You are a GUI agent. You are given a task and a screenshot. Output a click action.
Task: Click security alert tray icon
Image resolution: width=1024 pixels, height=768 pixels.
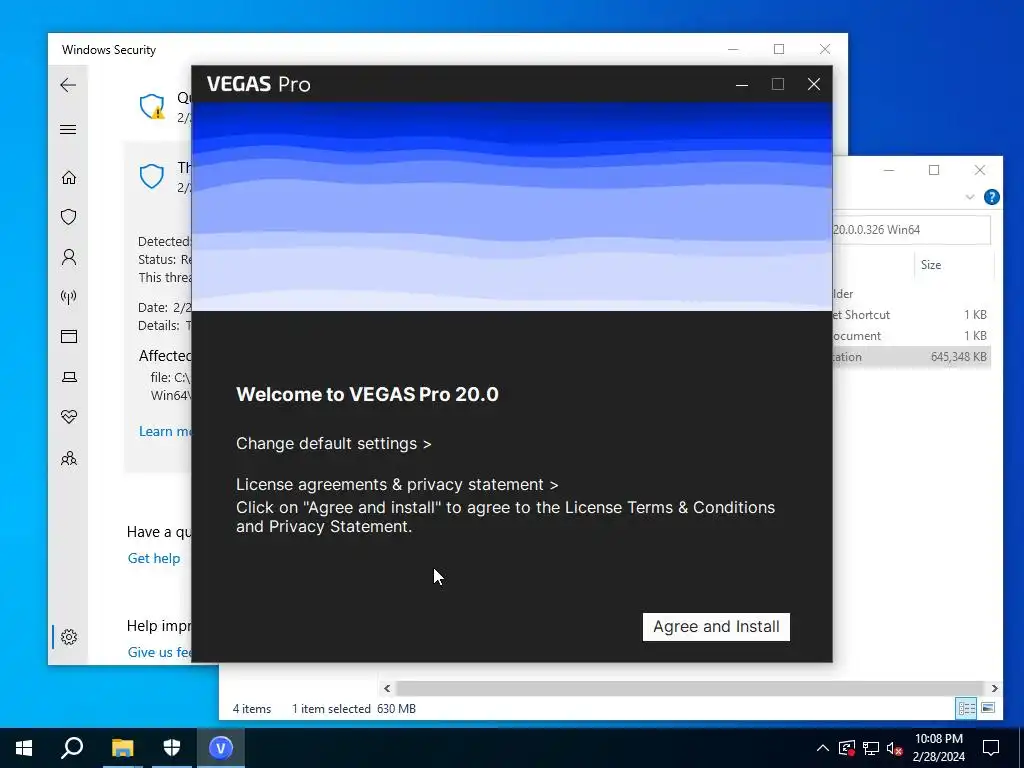click(846, 748)
